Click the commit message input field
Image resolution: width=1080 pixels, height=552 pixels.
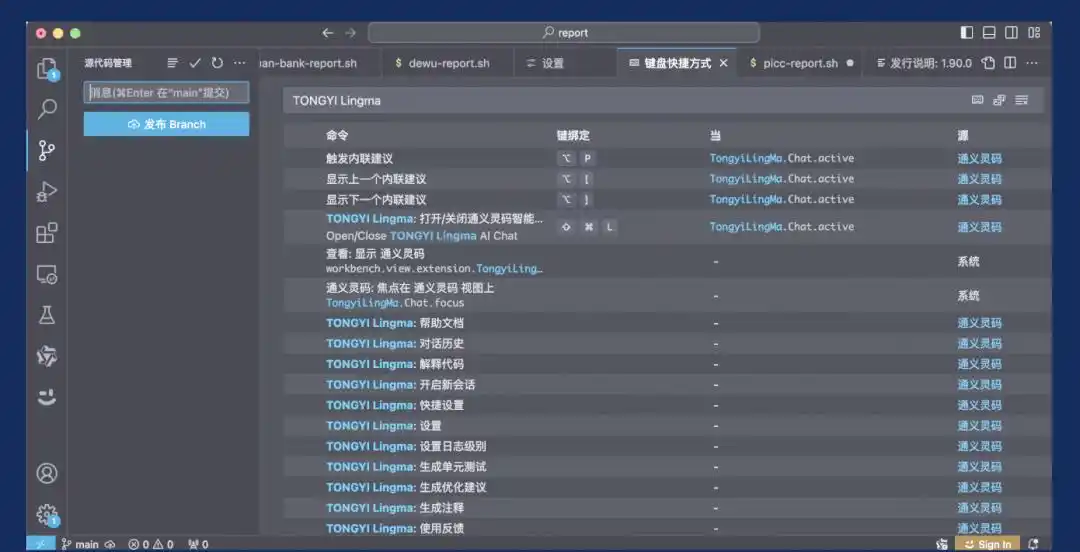(x=167, y=92)
